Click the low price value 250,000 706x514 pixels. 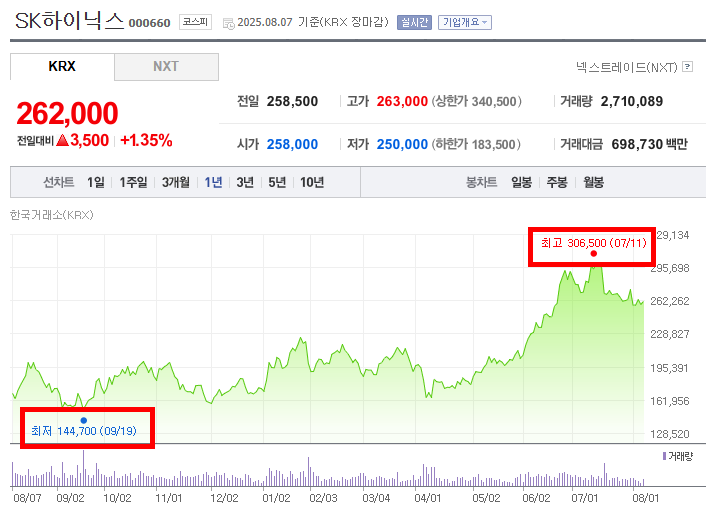[402, 144]
